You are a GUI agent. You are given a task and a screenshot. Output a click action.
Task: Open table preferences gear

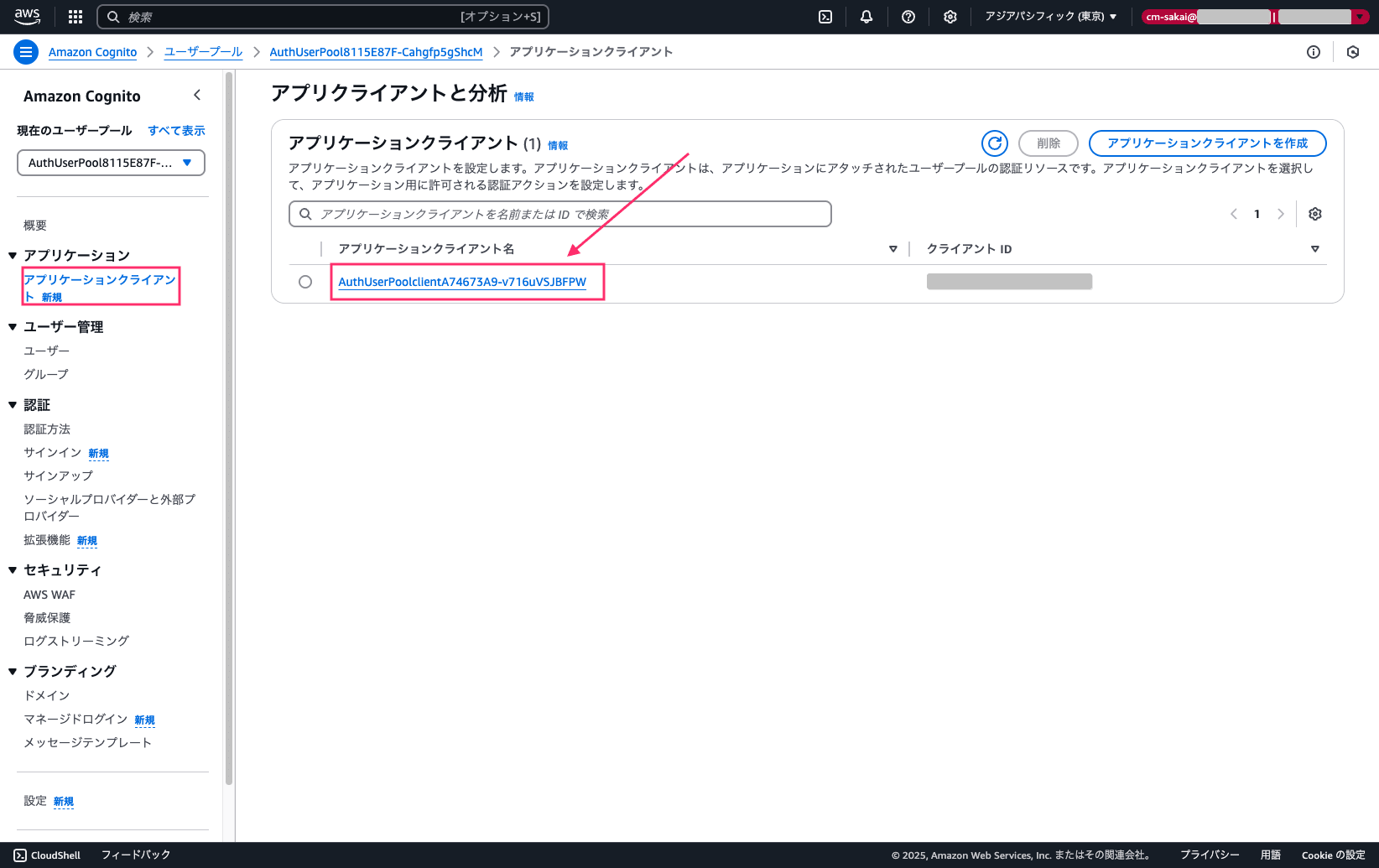click(x=1315, y=214)
